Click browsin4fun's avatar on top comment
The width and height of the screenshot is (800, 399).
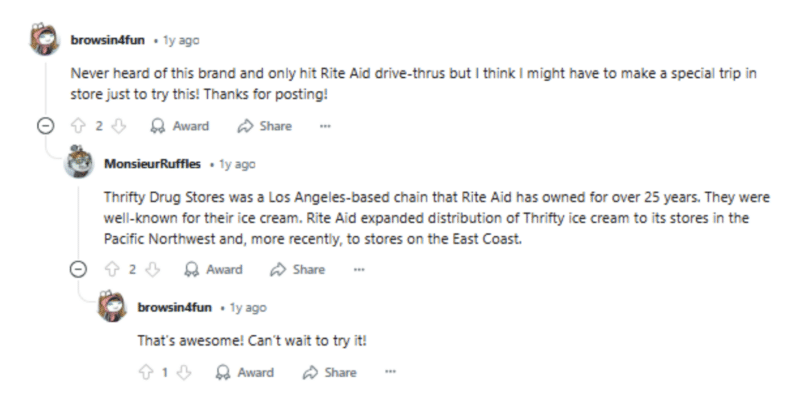[45, 39]
